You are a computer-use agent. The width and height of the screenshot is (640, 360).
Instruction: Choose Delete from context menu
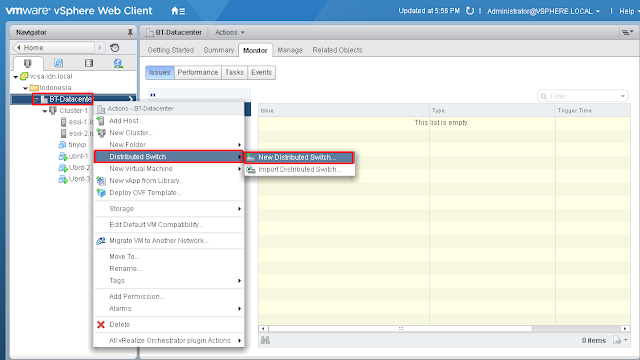(169, 324)
